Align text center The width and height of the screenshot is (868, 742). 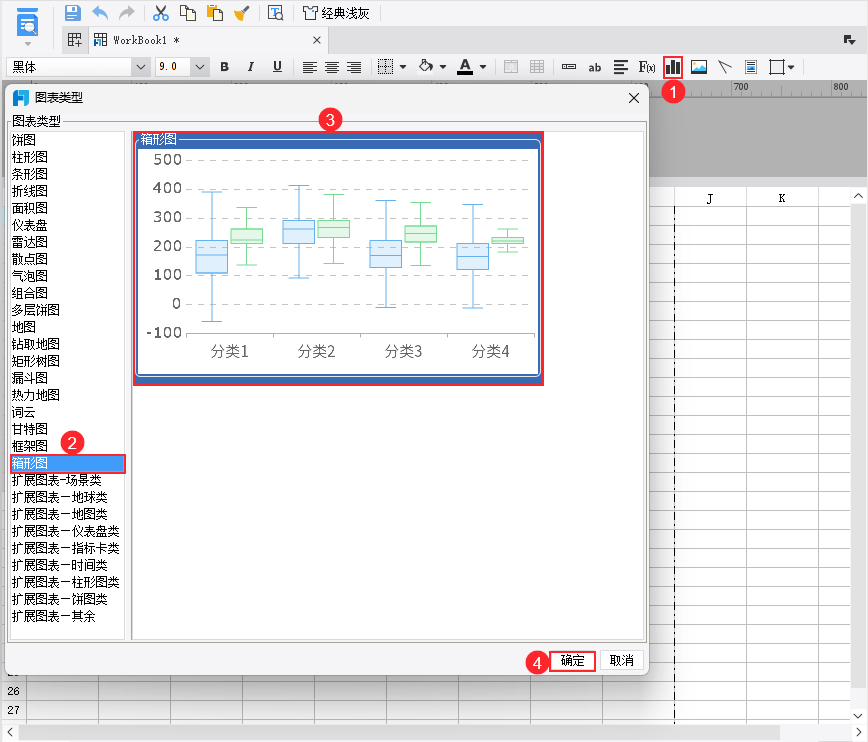pyautogui.click(x=332, y=67)
